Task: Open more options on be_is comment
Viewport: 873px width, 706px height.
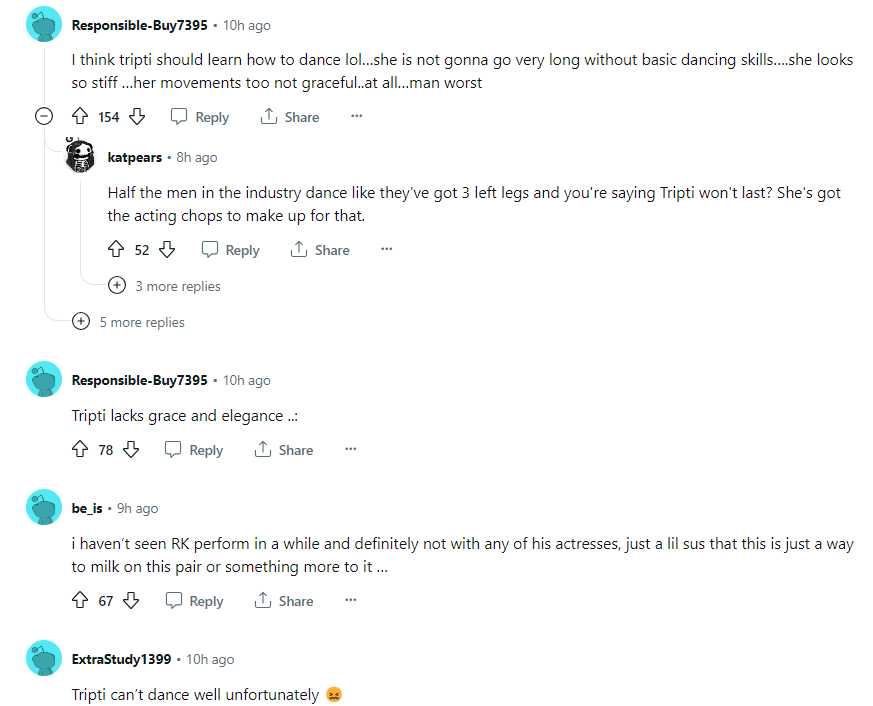Action: [x=350, y=601]
